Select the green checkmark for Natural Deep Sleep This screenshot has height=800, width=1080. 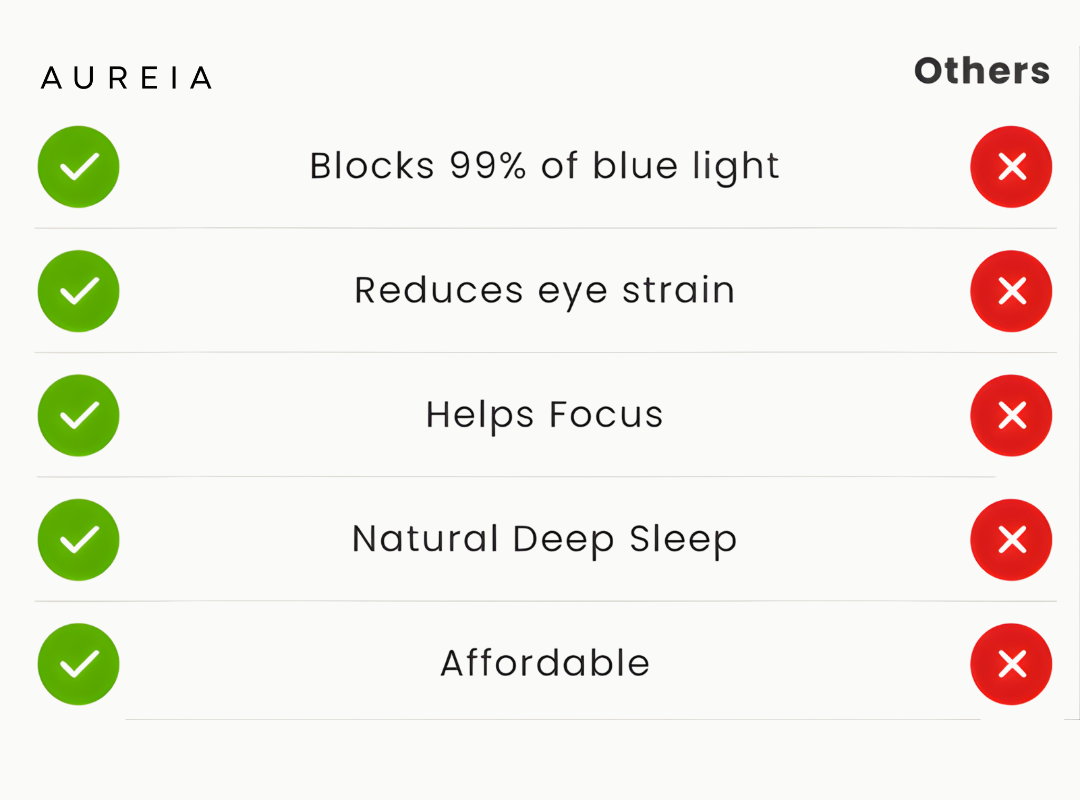tap(78, 540)
